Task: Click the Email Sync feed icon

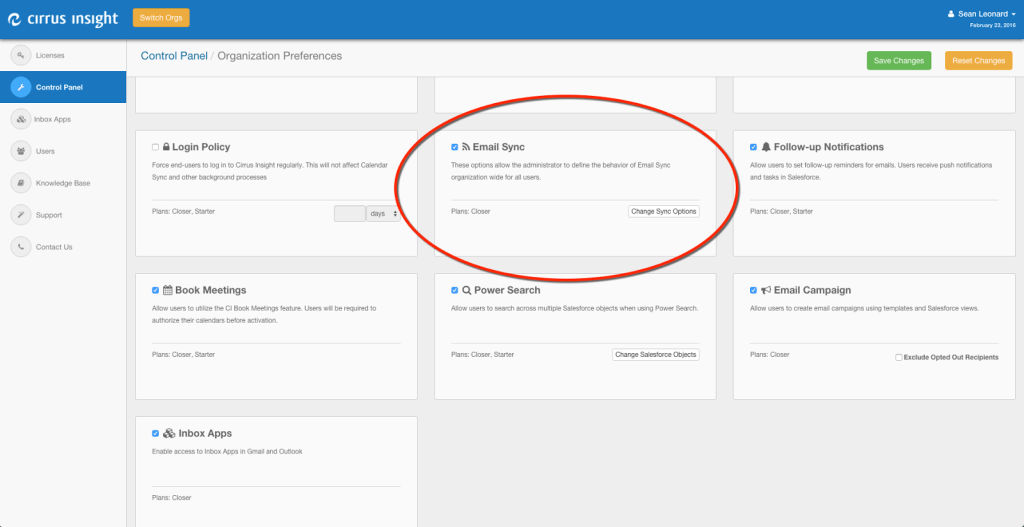Action: click(466, 147)
